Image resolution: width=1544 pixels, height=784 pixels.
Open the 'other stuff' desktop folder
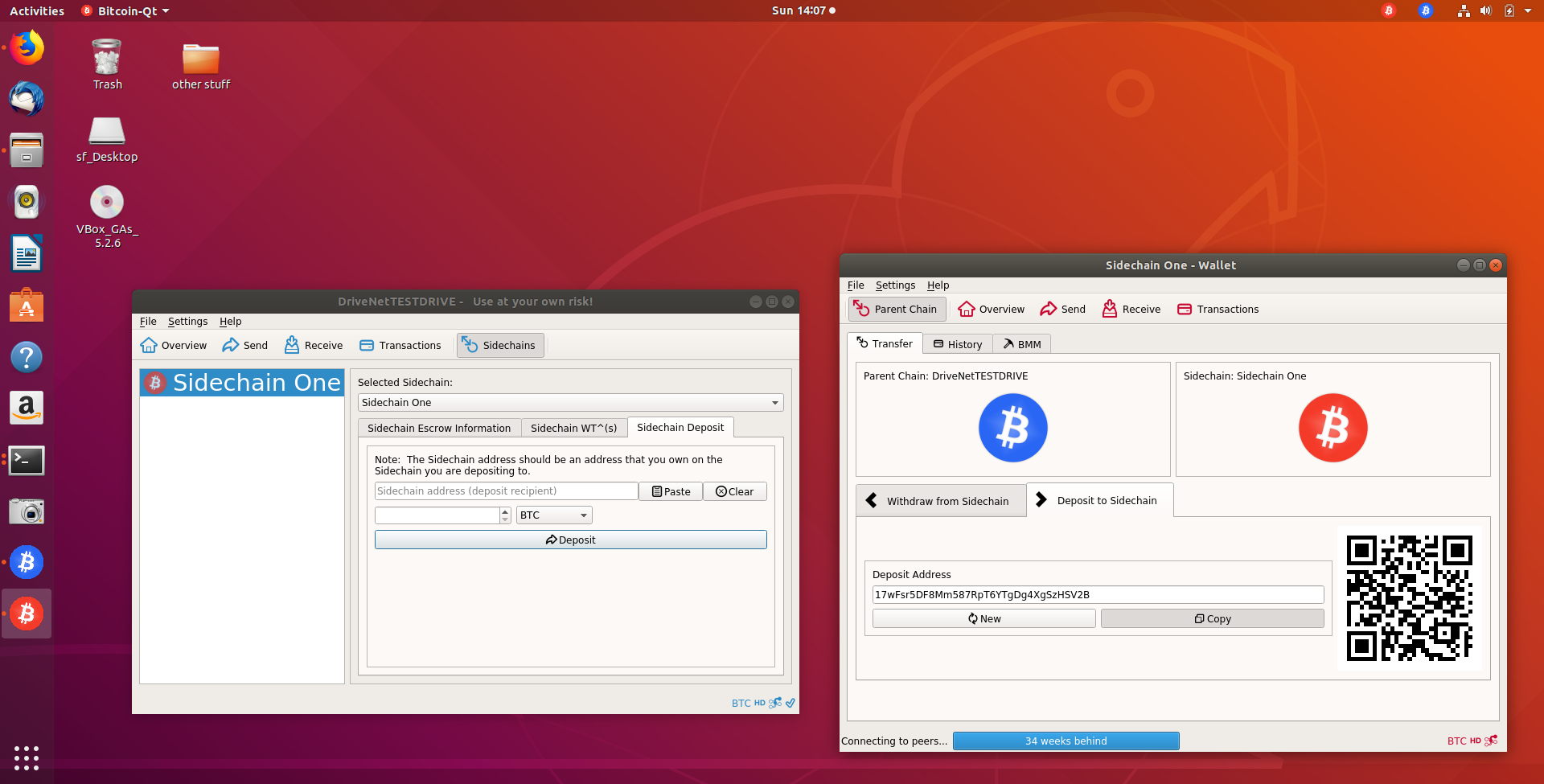[x=201, y=66]
